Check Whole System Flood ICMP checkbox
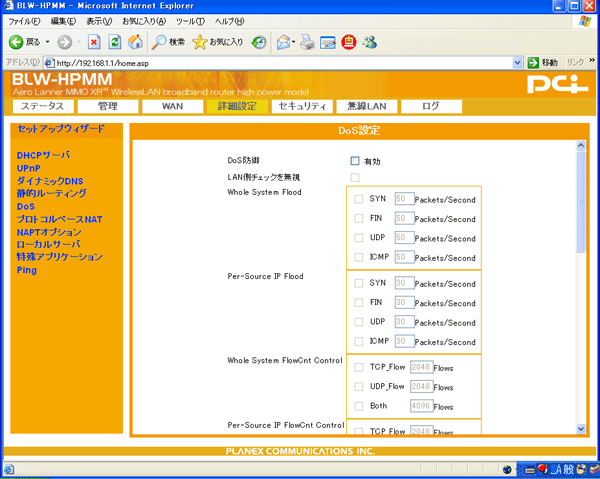This screenshot has width=600, height=479. tap(359, 257)
